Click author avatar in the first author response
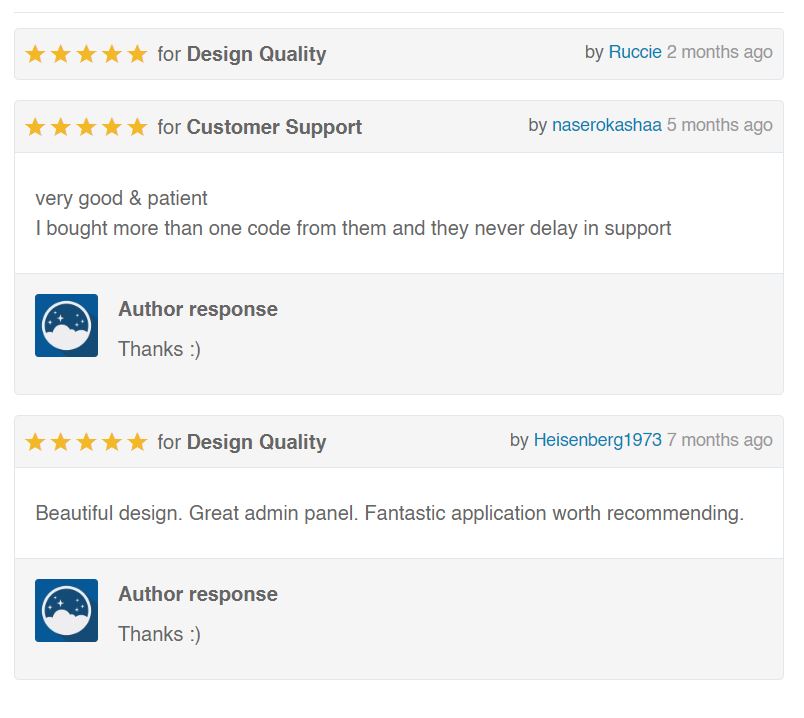 tap(66, 325)
